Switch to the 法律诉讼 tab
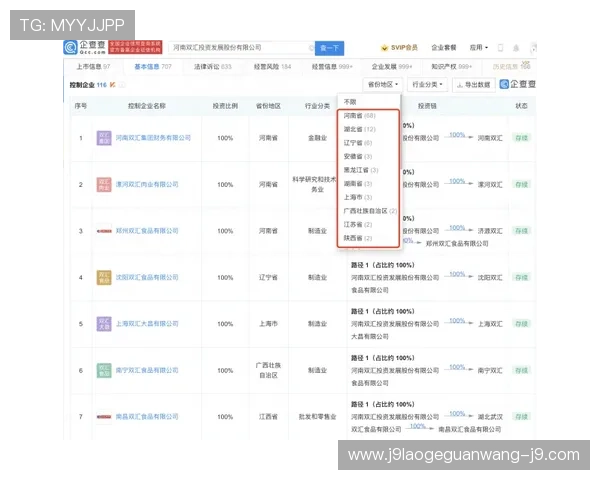This screenshot has height=480, width=600. pyautogui.click(x=212, y=67)
